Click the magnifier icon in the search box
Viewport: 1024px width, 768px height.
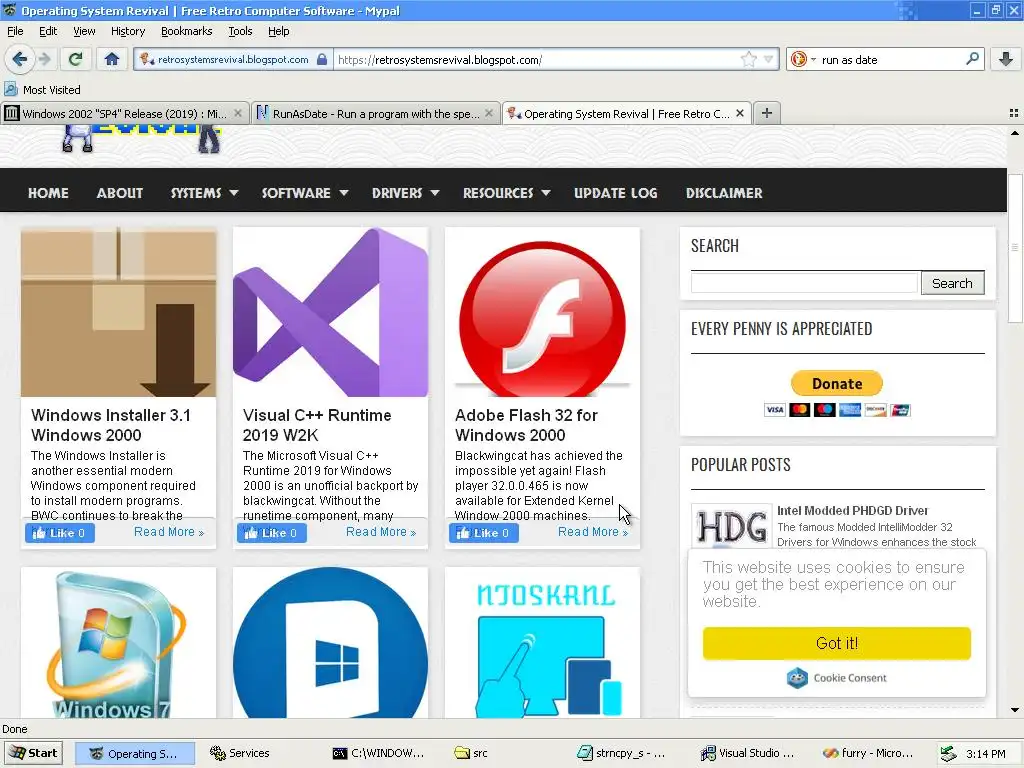click(972, 59)
